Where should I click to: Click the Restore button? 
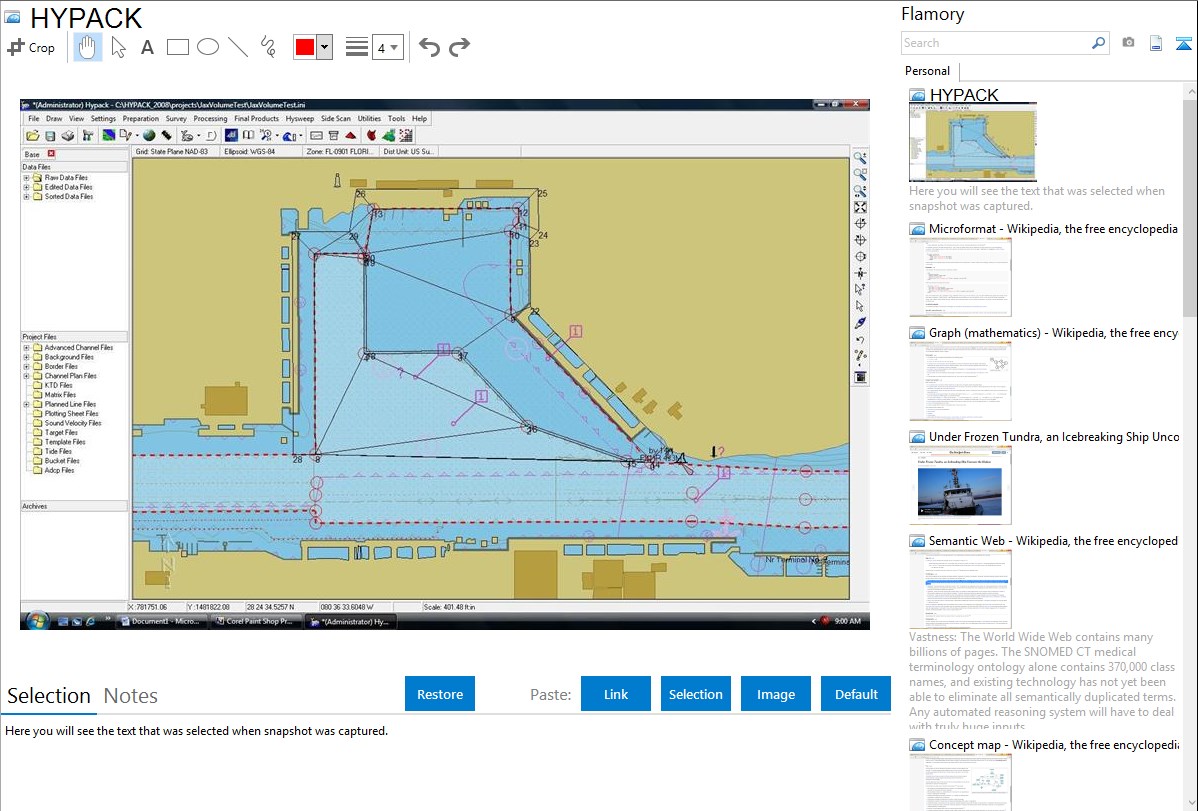[440, 694]
